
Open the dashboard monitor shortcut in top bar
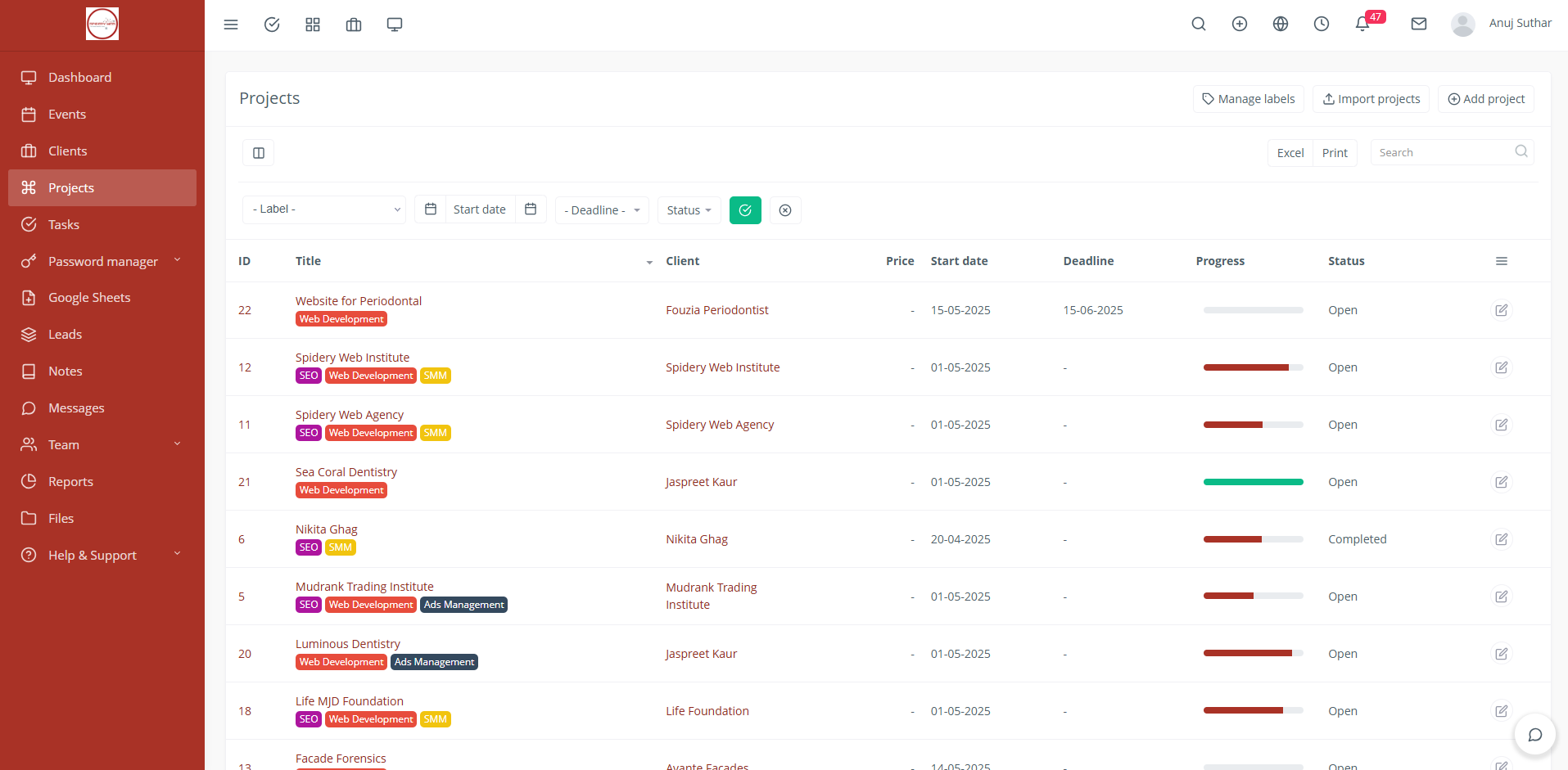point(395,25)
